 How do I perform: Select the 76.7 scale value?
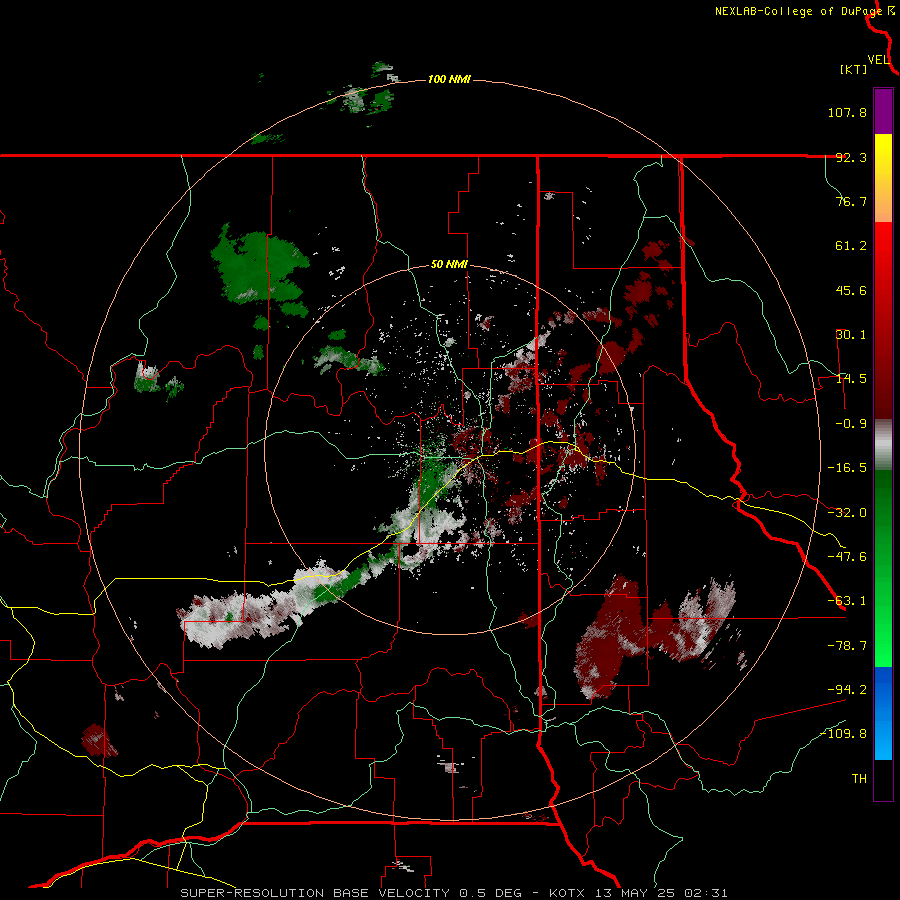click(851, 201)
